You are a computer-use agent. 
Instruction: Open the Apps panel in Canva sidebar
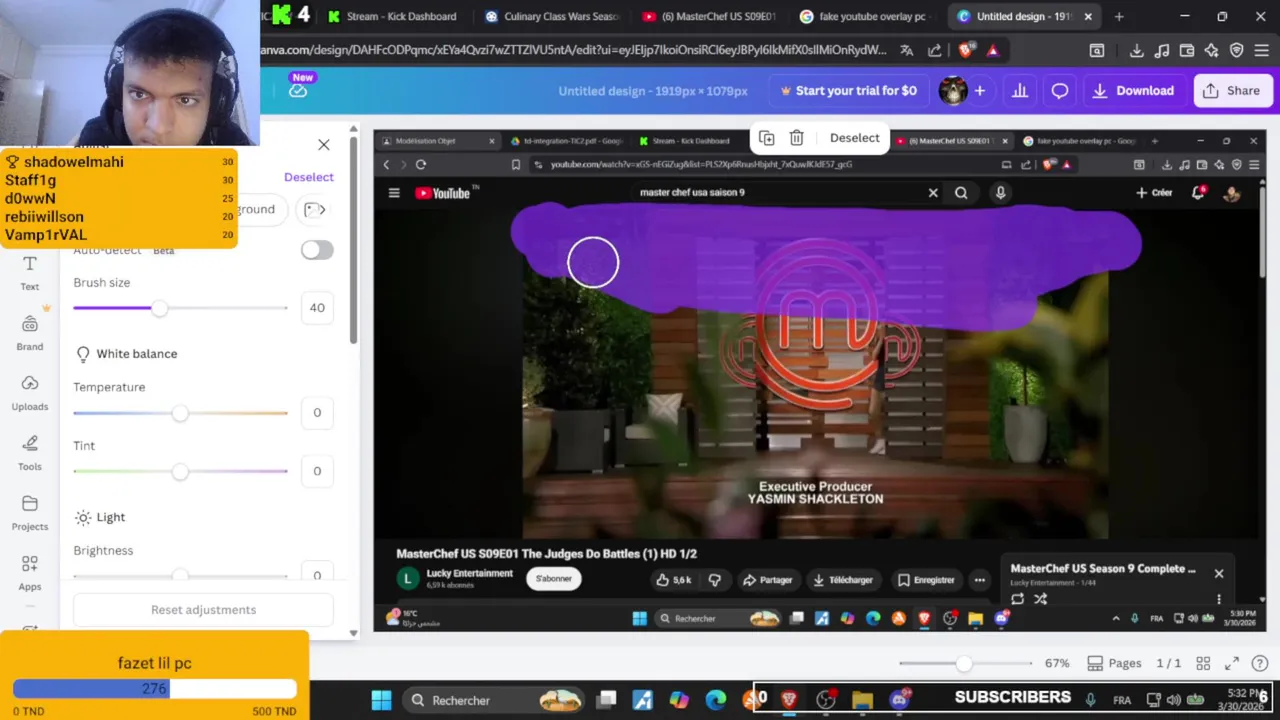(30, 573)
